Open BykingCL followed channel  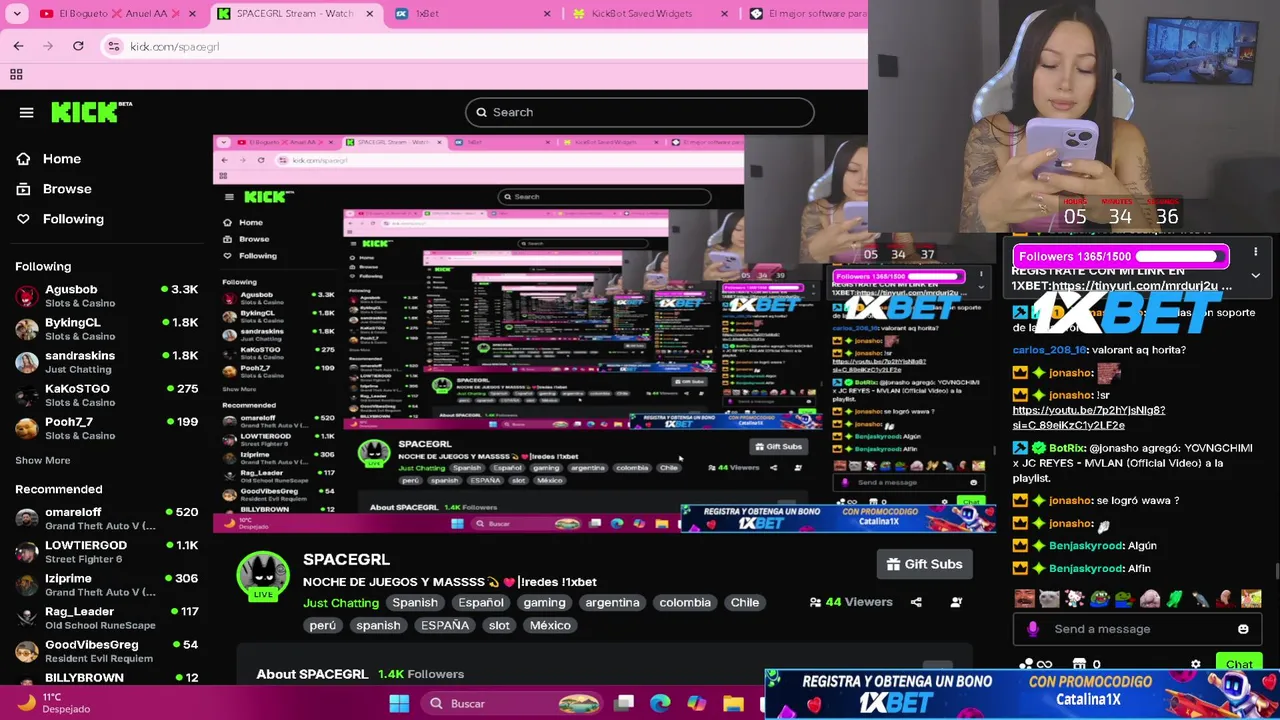click(x=106, y=329)
